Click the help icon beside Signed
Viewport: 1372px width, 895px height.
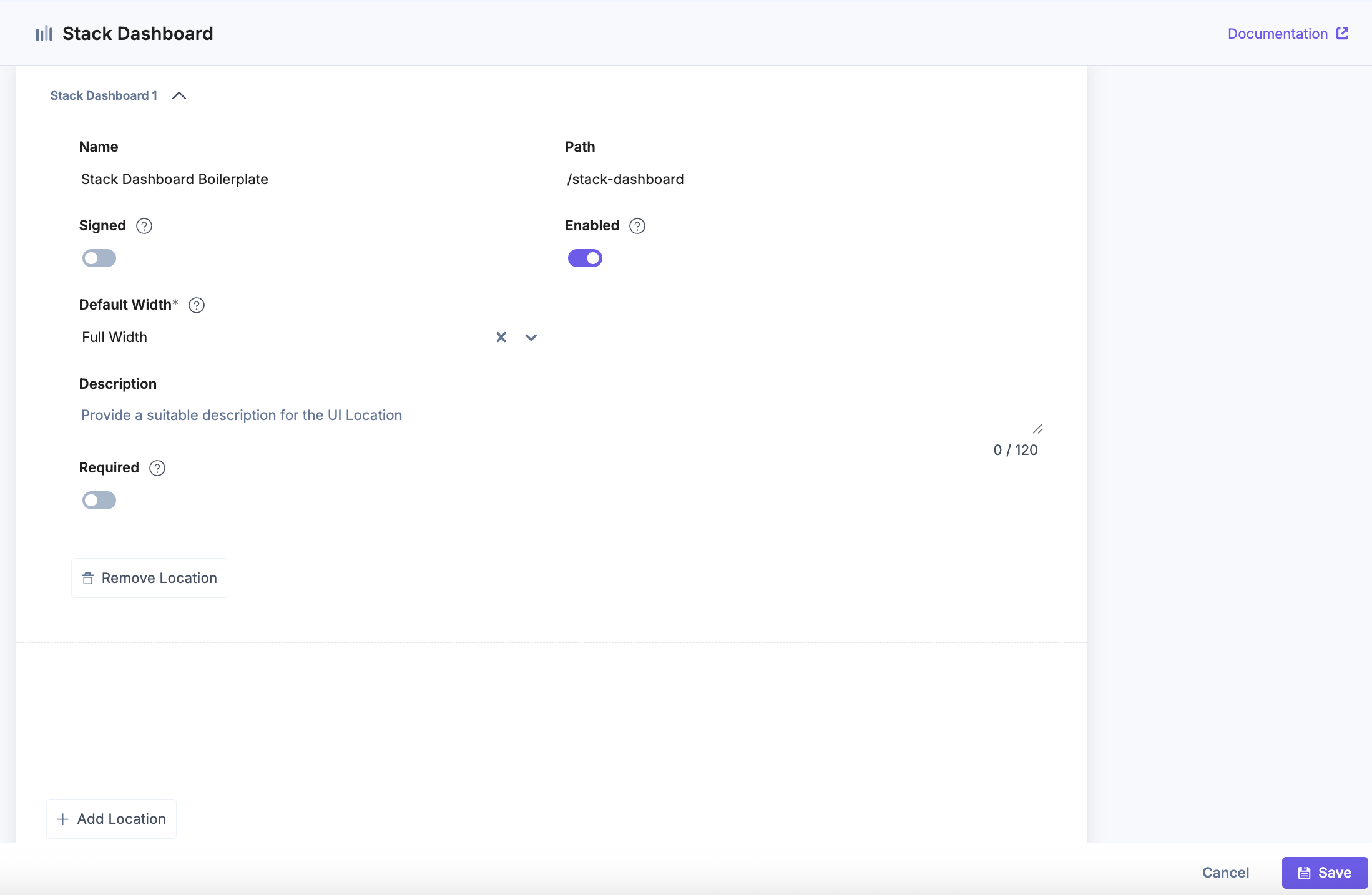[x=144, y=226]
